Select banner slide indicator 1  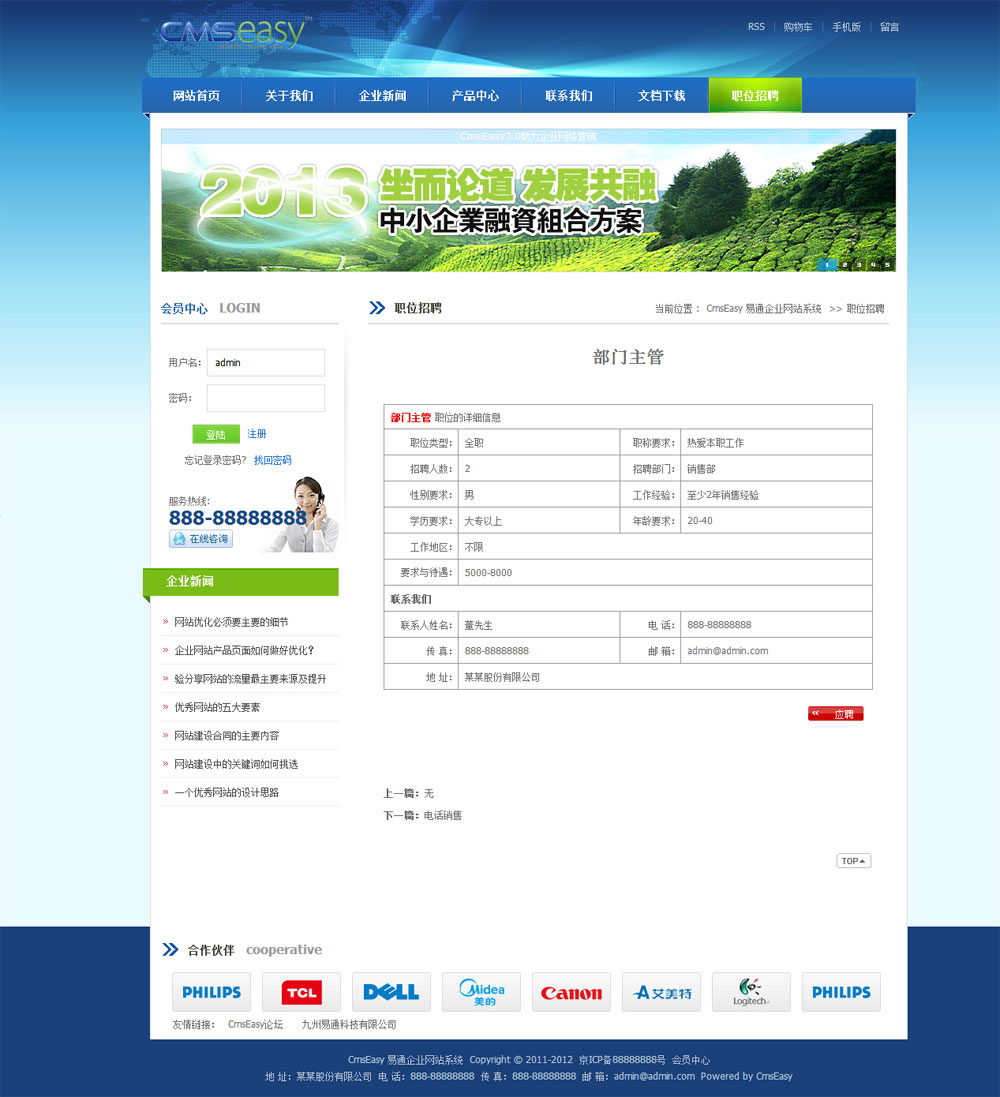[x=827, y=265]
